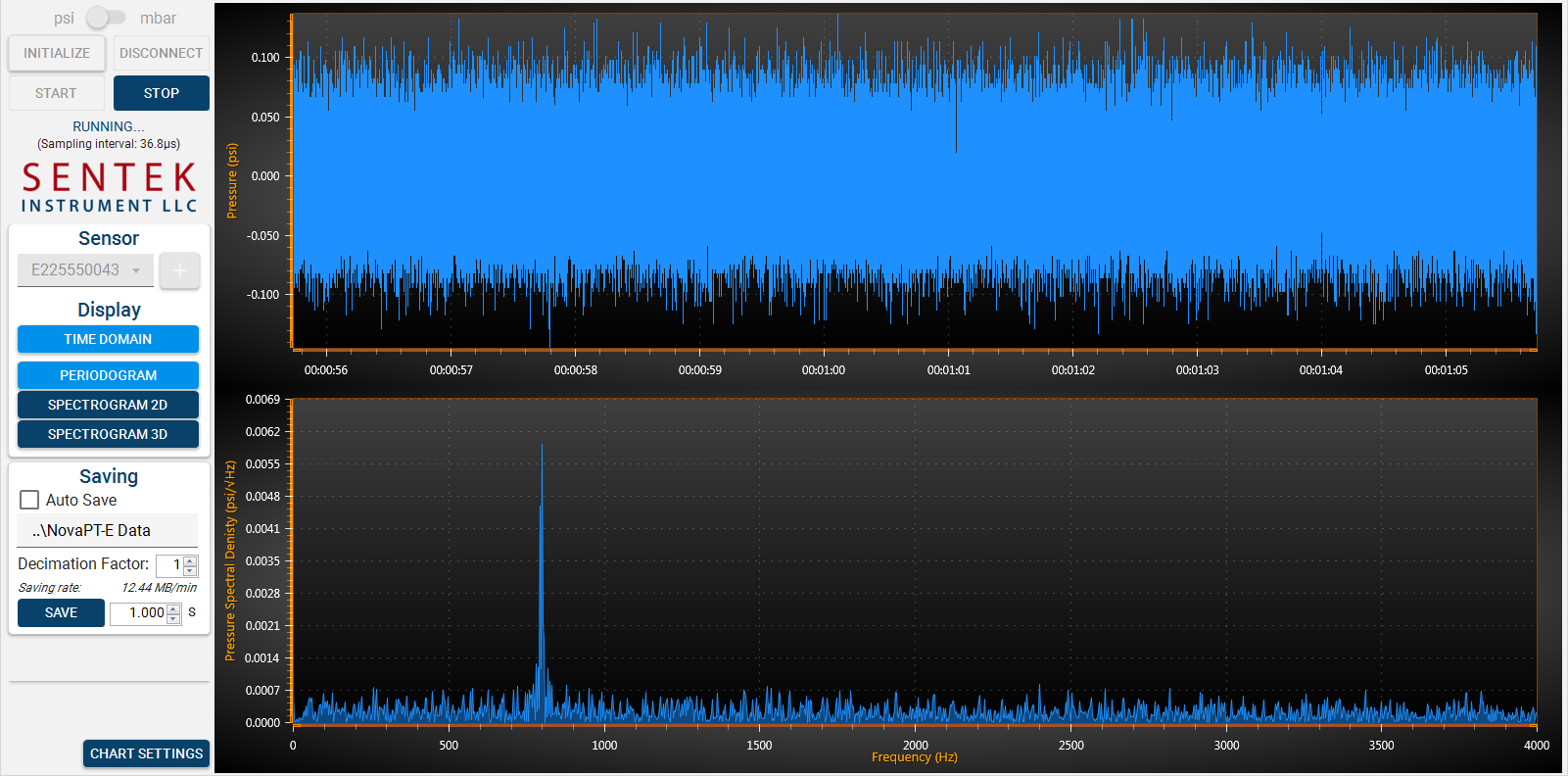Enable the Auto Save checkbox
The height and width of the screenshot is (776, 1568).
click(x=29, y=500)
